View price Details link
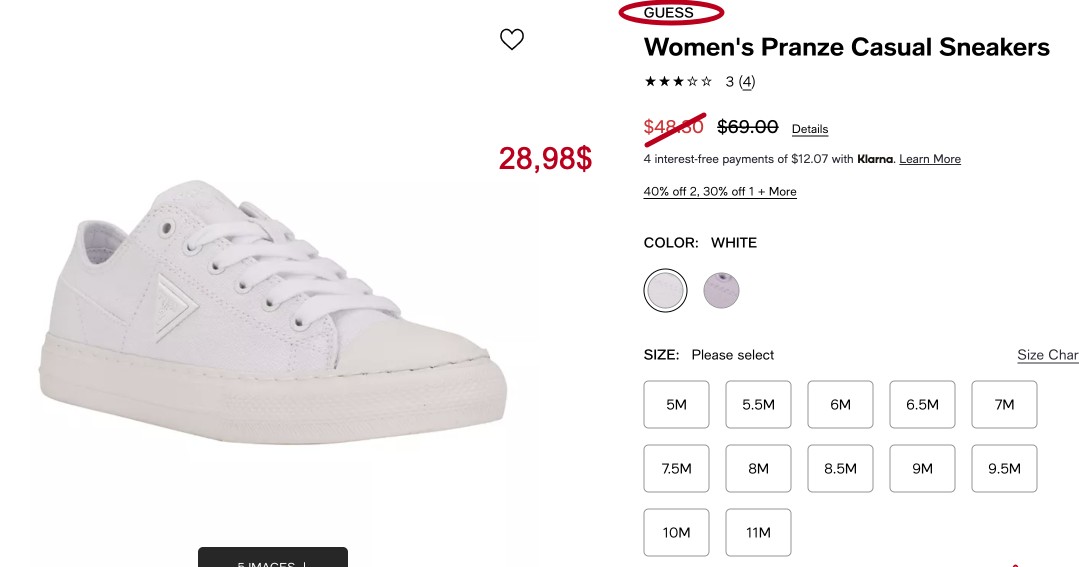The width and height of the screenshot is (1079, 567). pos(810,129)
